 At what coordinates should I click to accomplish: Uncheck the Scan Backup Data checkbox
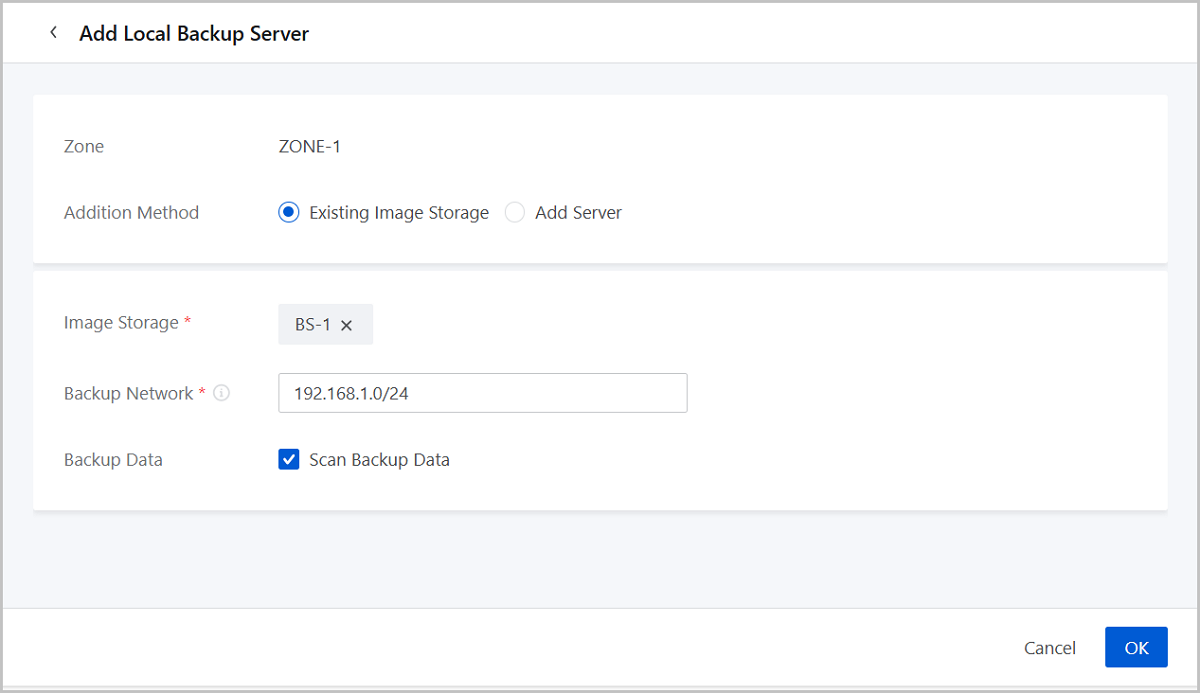(x=289, y=460)
